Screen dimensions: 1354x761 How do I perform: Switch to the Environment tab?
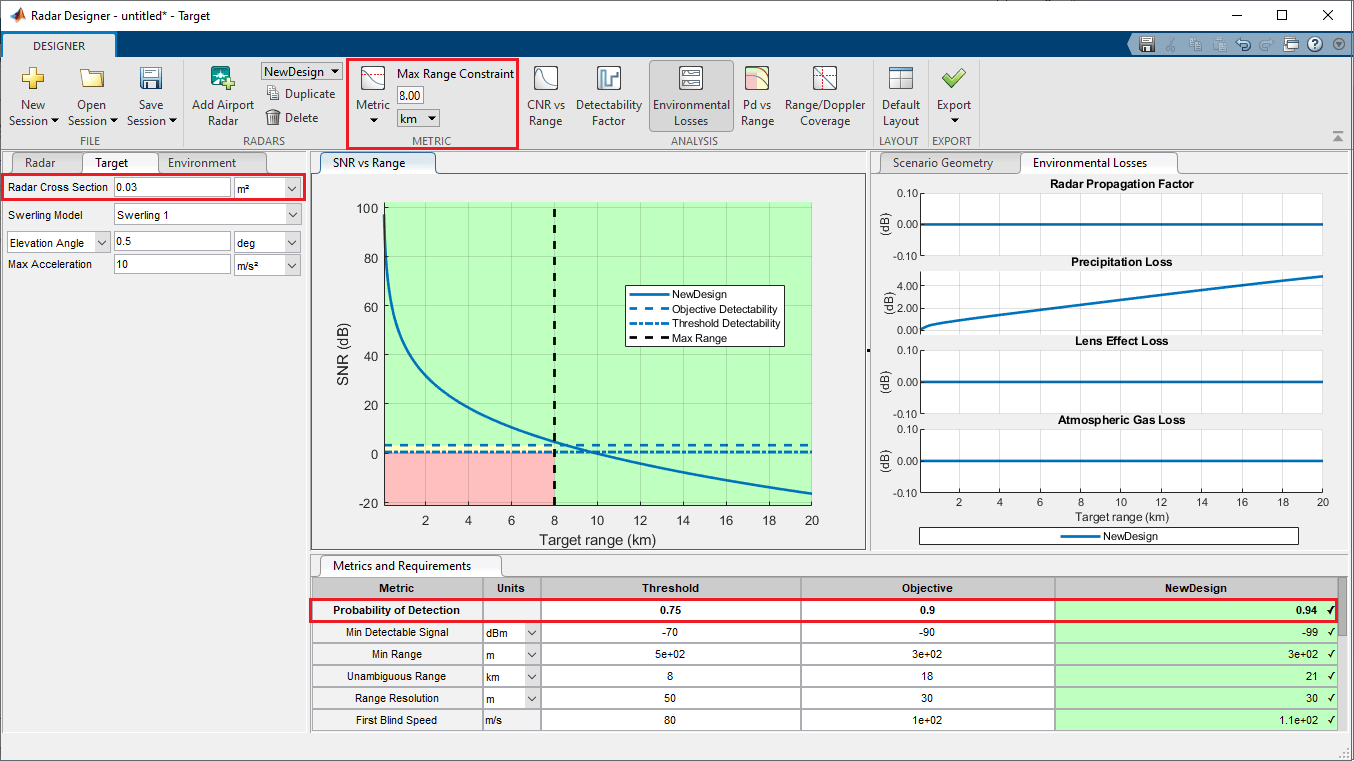(202, 163)
